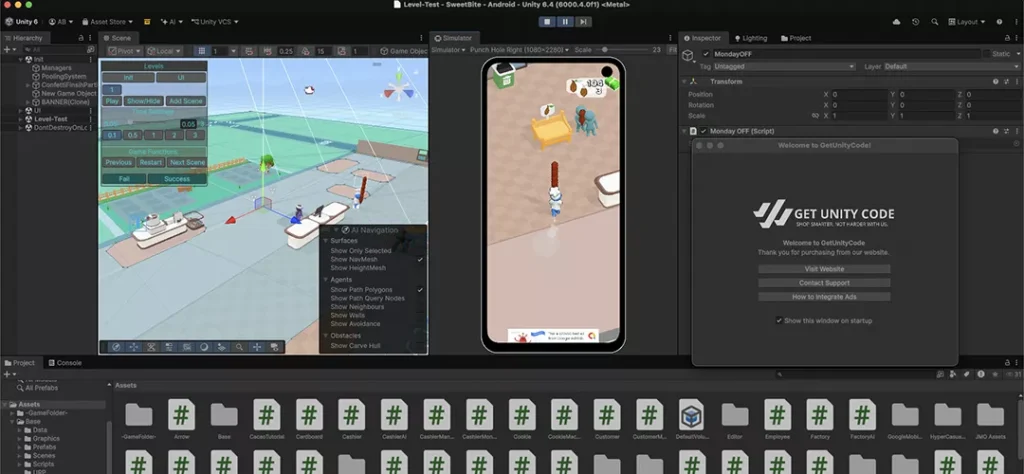Open the global search magnifier icon

pyautogui.click(x=935, y=22)
